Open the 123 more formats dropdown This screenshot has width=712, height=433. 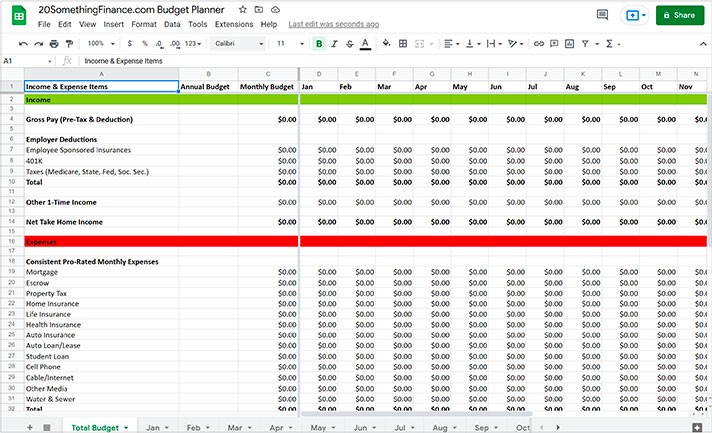(x=193, y=44)
